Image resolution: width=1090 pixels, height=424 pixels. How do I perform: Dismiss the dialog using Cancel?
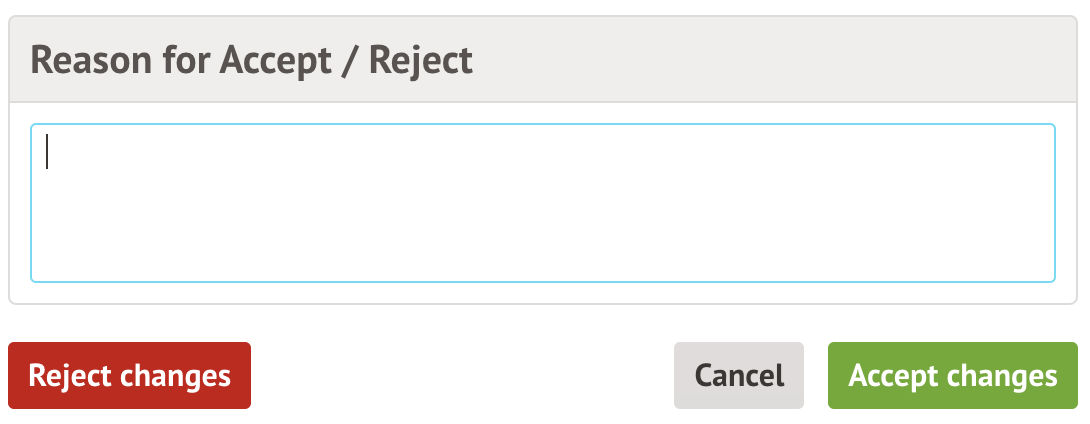click(739, 376)
